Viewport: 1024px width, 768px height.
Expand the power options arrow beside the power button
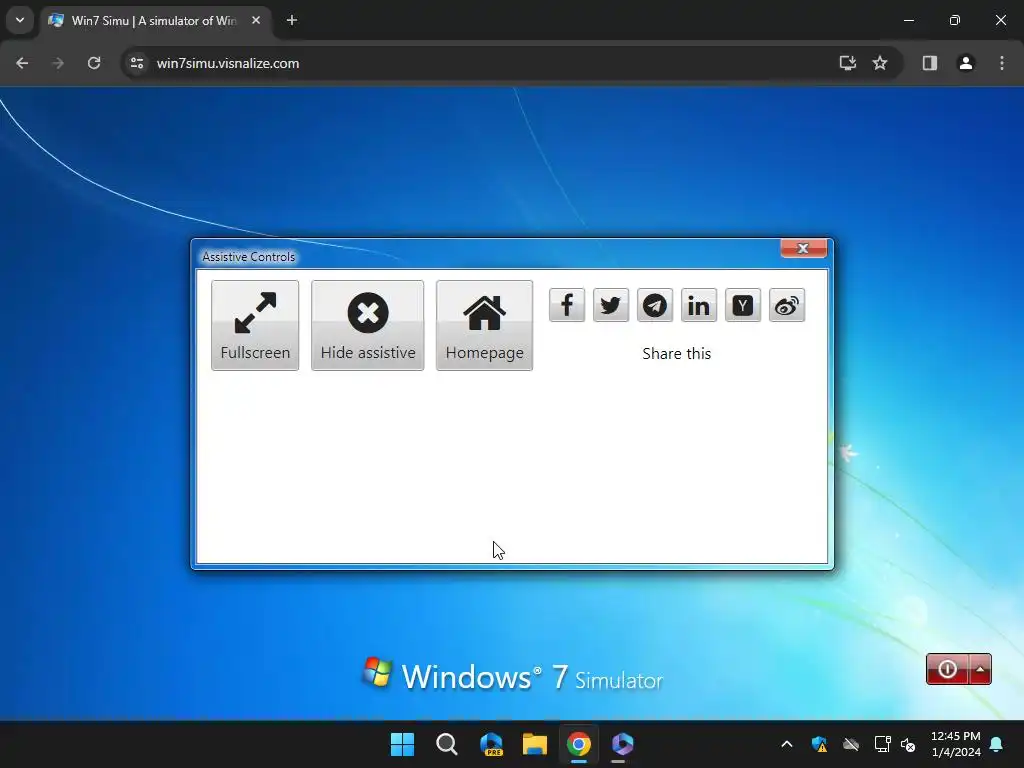[x=980, y=669]
